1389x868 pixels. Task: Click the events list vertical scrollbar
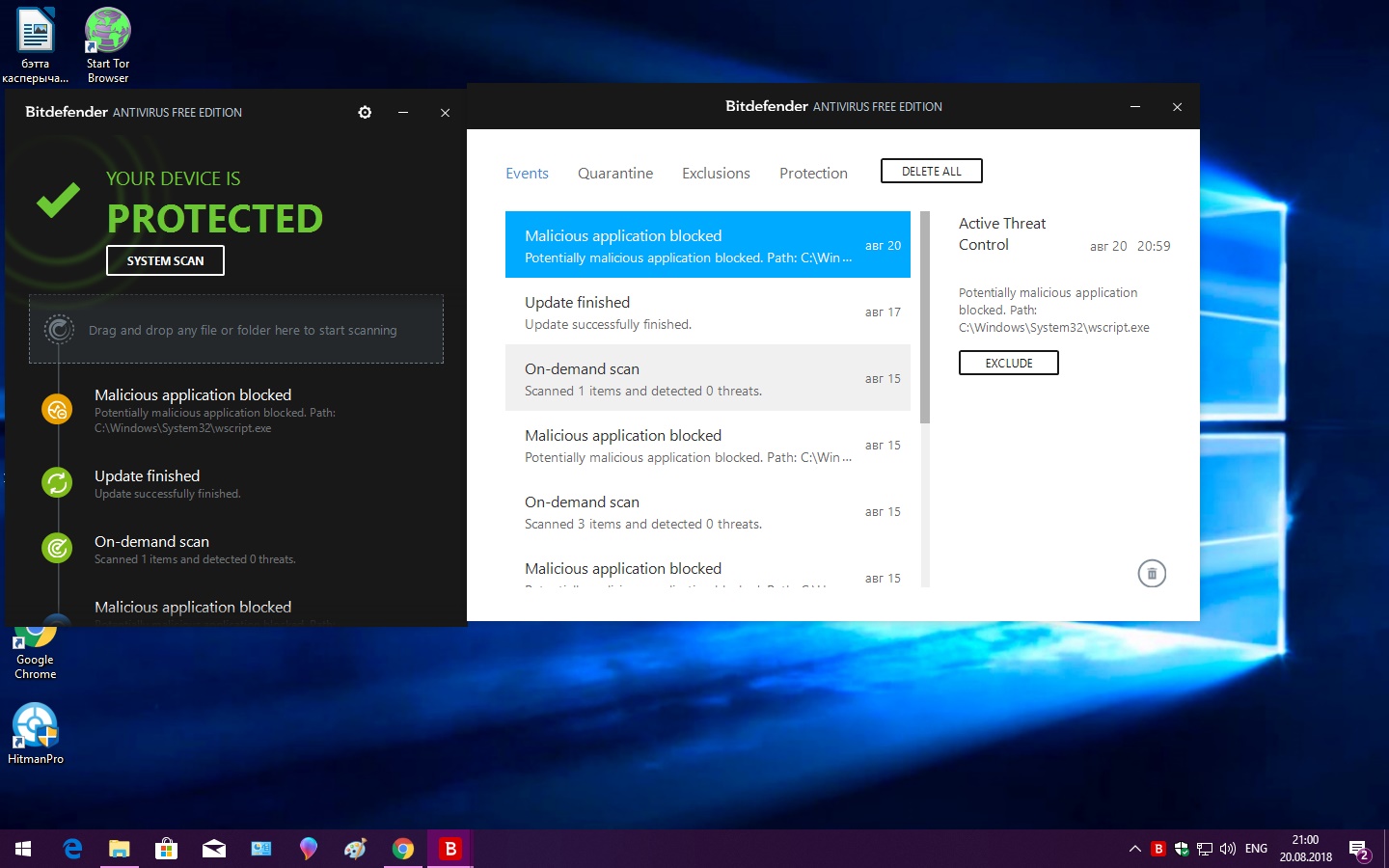click(x=925, y=318)
